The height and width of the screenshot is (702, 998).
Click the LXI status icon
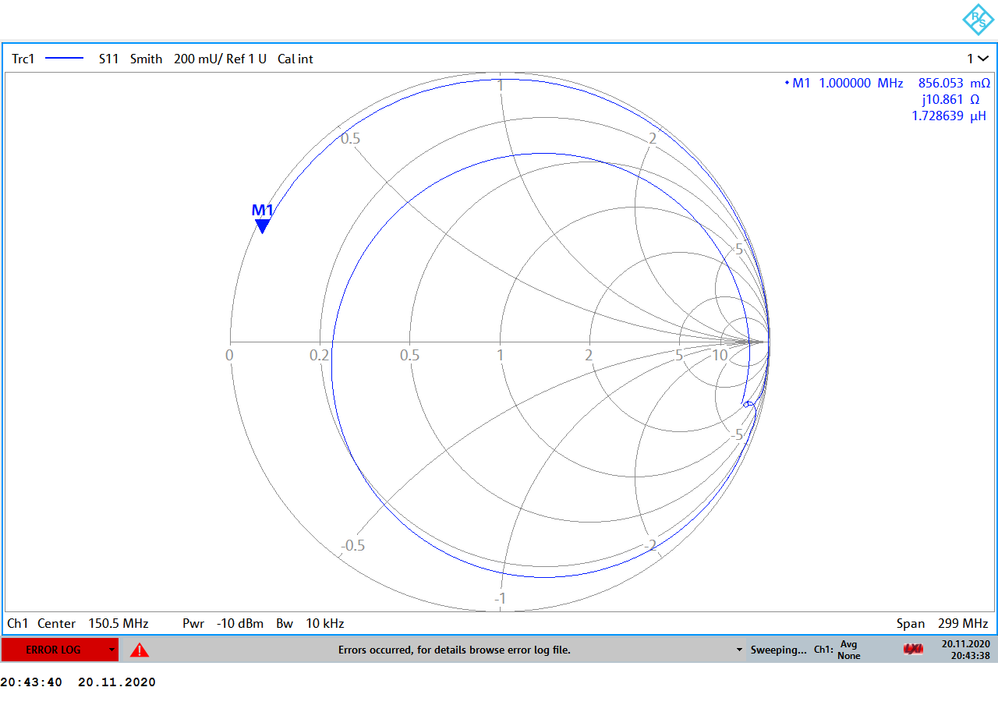click(x=913, y=649)
